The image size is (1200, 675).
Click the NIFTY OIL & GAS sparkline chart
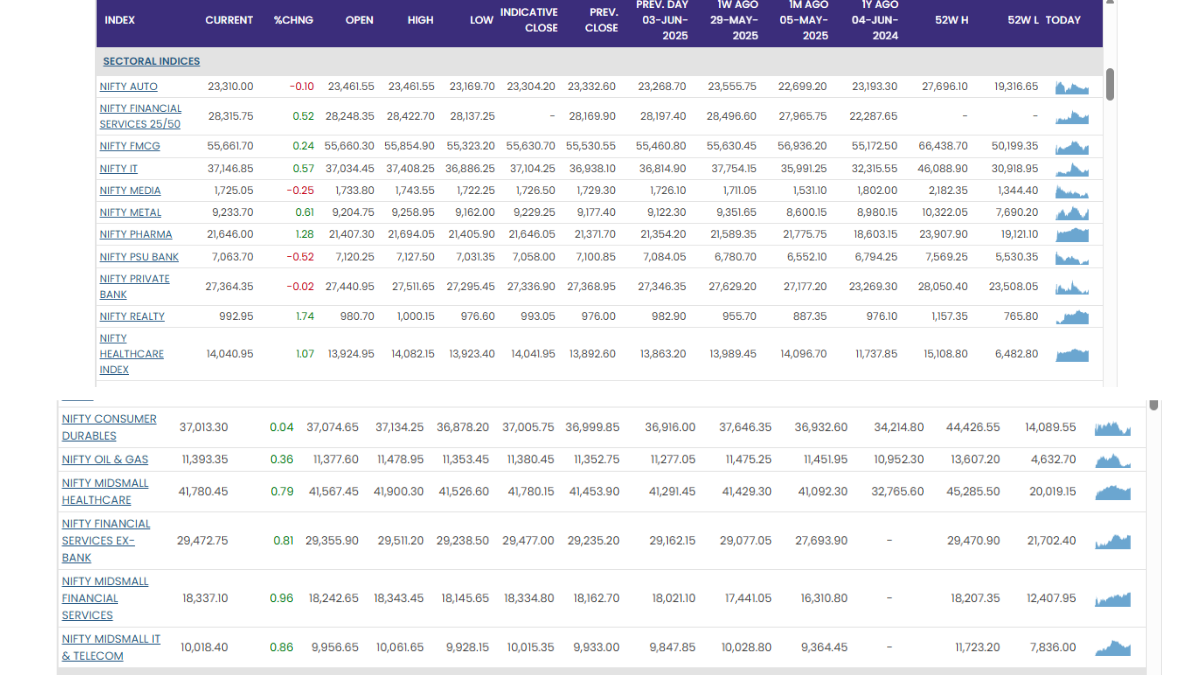point(1112,460)
